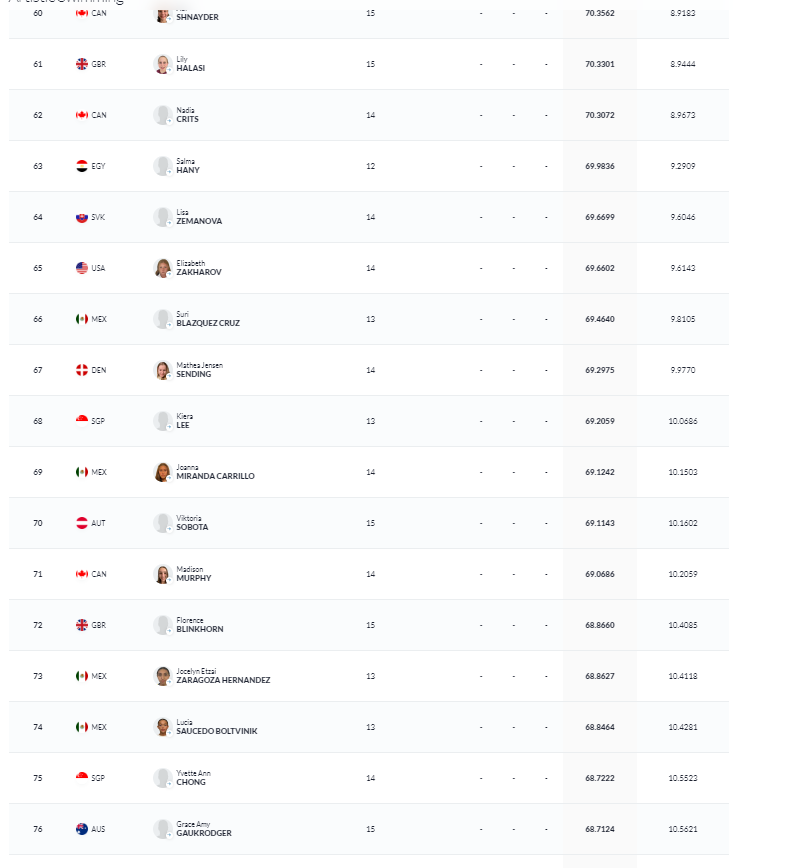Open Lily Halasi's athlete photo
Image resolution: width=796 pixels, height=868 pixels.
pos(163,64)
